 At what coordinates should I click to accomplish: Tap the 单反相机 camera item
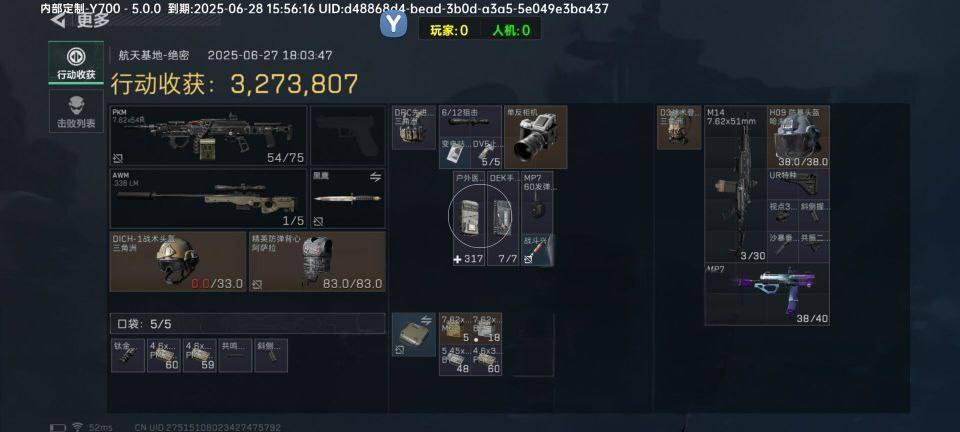535,136
